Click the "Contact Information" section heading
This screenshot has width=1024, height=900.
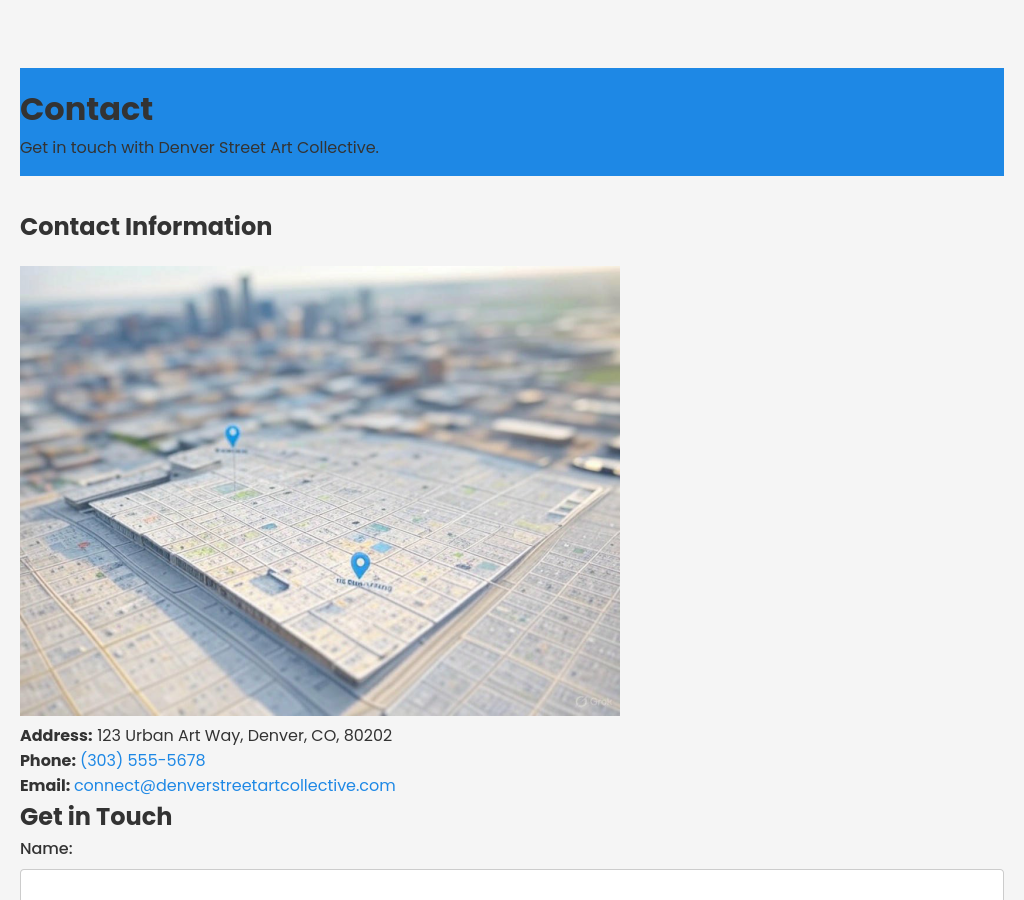[x=146, y=226]
